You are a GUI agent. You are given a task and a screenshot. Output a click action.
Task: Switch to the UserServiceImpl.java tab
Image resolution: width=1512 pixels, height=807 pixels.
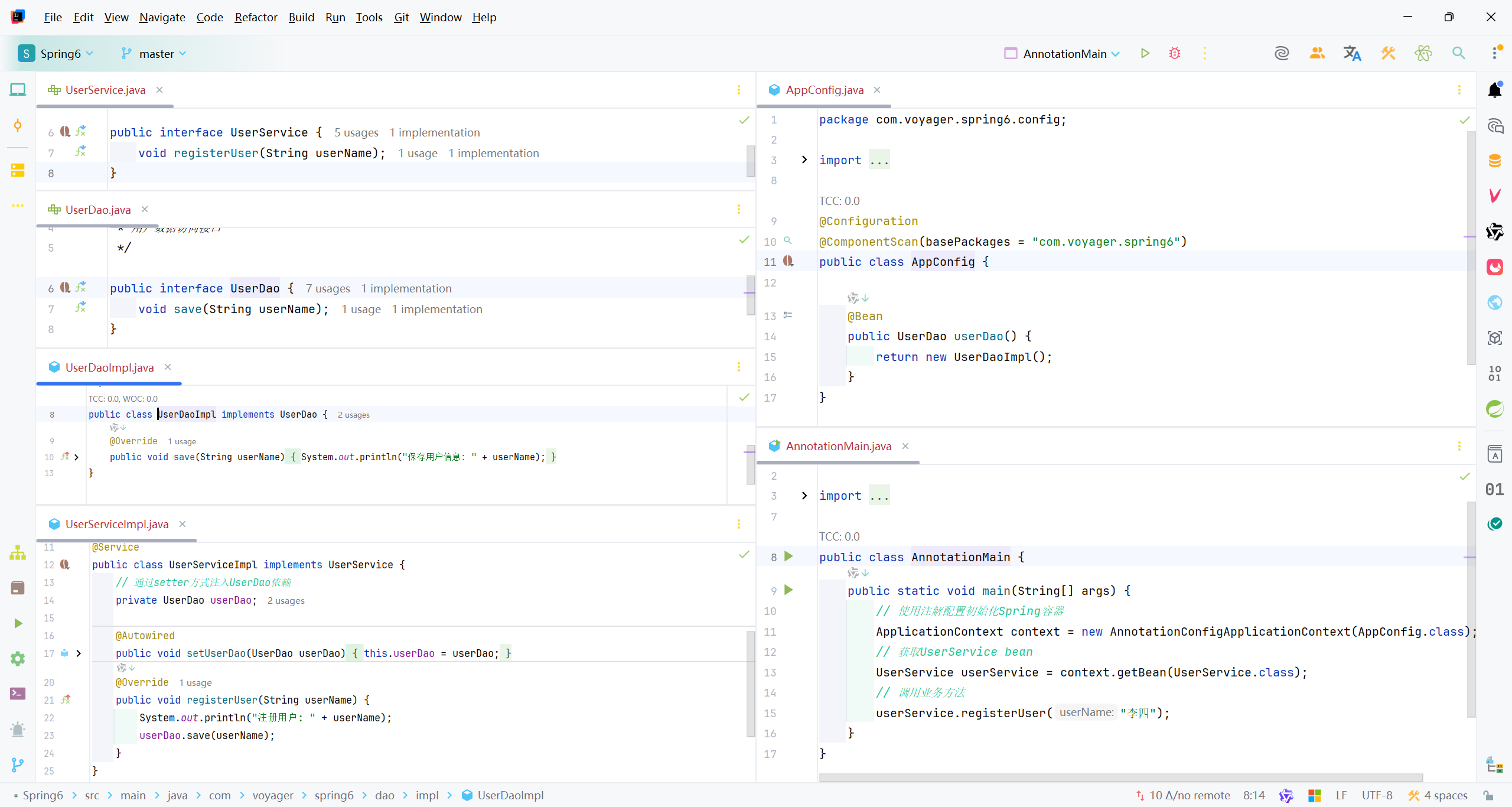pyautogui.click(x=116, y=524)
